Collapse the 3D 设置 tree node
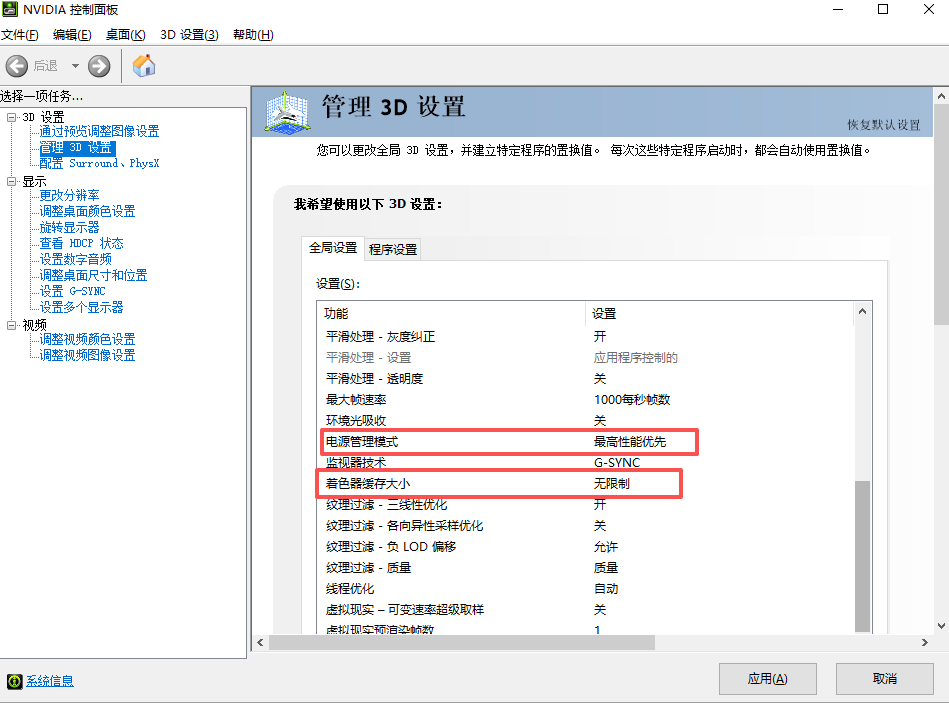 [12, 117]
